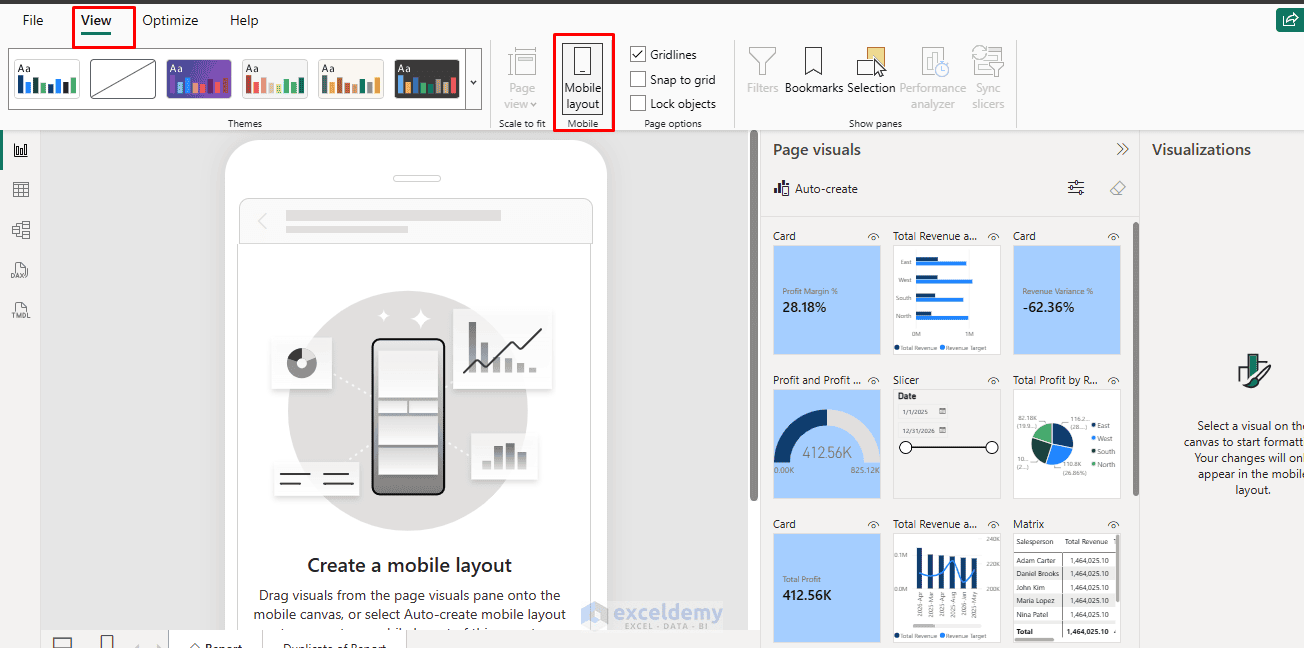Image resolution: width=1304 pixels, height=648 pixels.
Task: Switch to the Optimize tab
Action: tap(170, 20)
